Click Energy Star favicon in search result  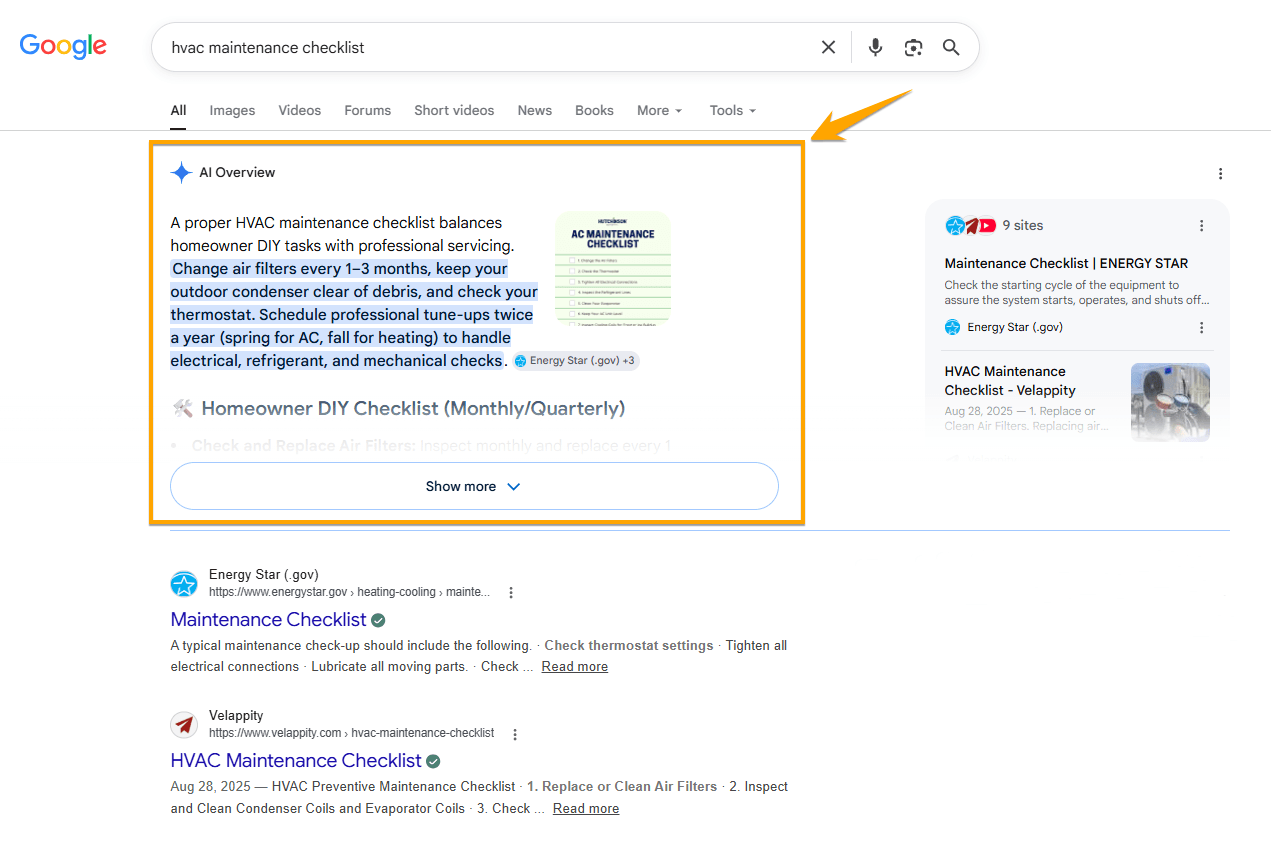[x=184, y=584]
